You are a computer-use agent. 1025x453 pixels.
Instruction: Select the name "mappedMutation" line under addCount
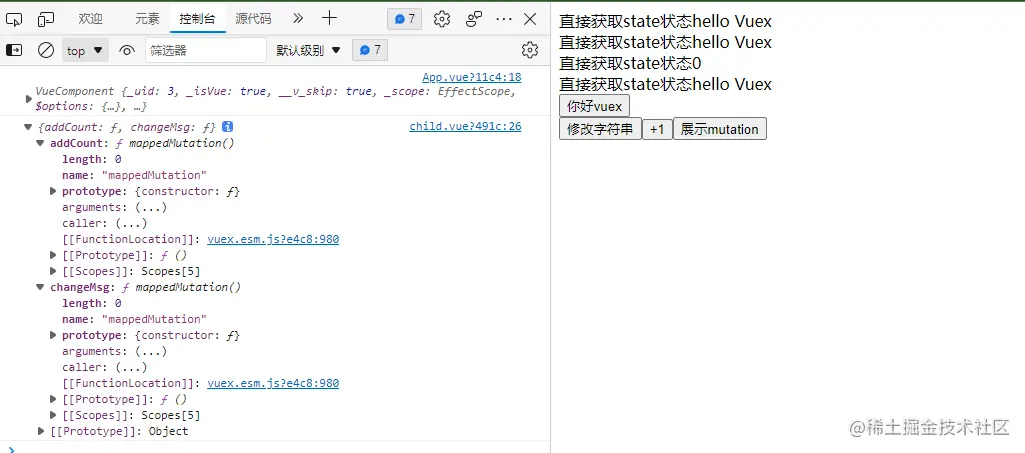pyautogui.click(x=134, y=175)
